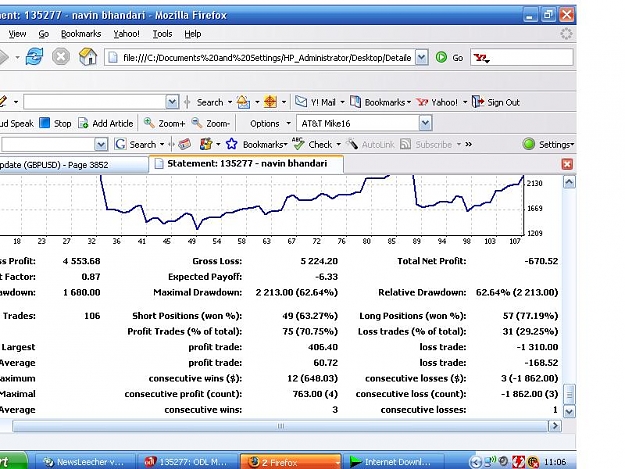
Task: Open the Go menu
Action: tap(44, 34)
